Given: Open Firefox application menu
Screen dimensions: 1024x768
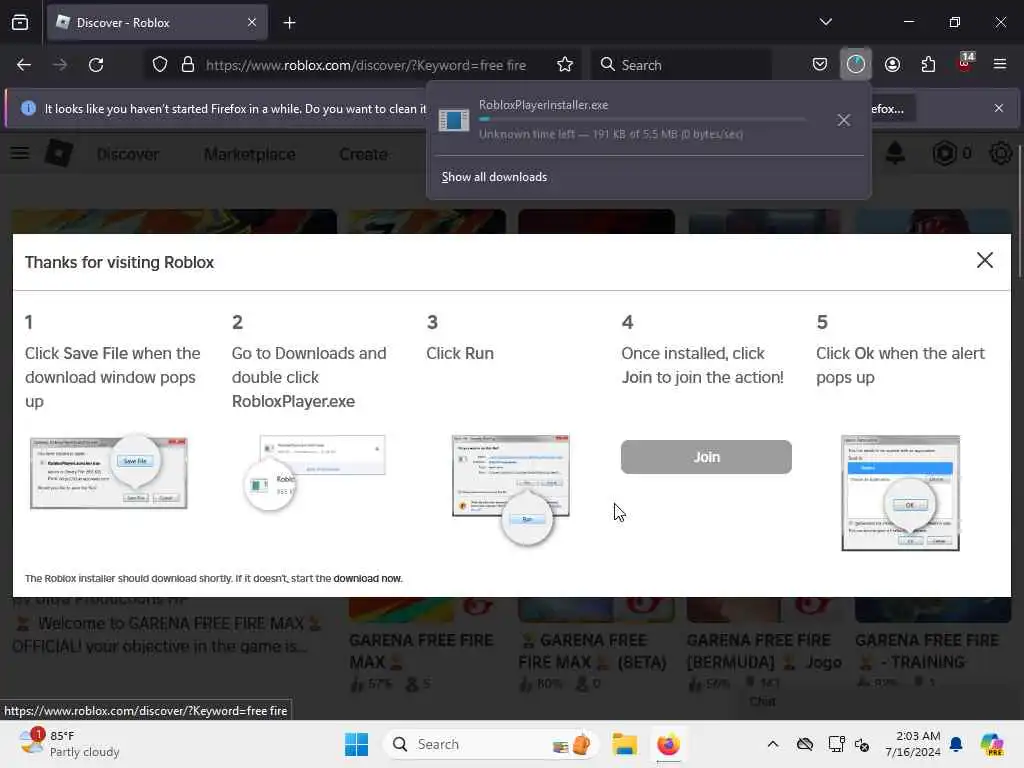Looking at the screenshot, I should point(1000,64).
